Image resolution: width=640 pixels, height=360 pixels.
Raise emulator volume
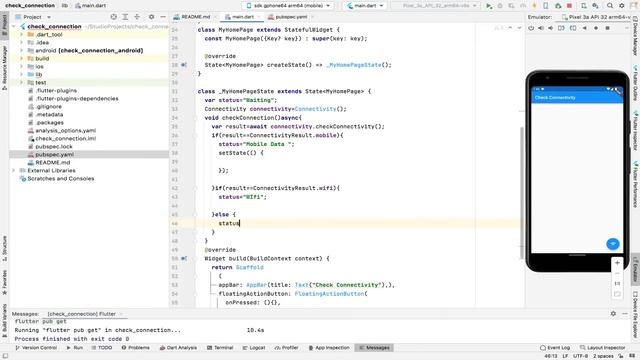click(541, 28)
